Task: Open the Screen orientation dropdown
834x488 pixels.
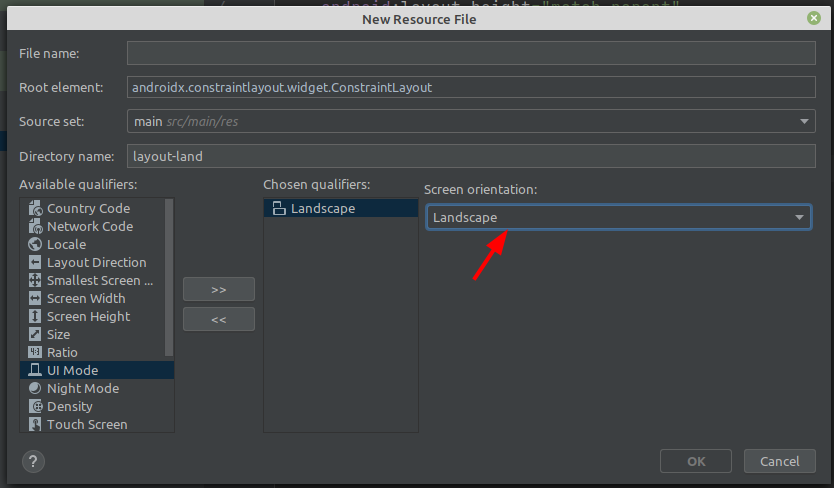Action: 618,218
